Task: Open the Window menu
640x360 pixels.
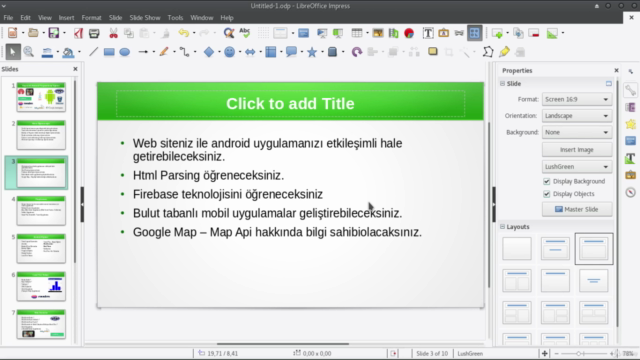Action: coord(202,18)
